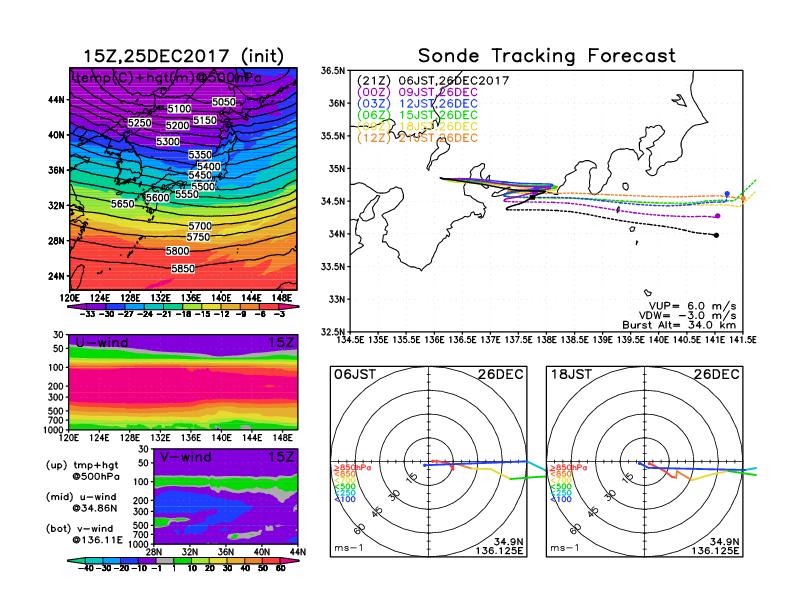
Task: Pick the gray swatch in the wind color bar
Action: [x=164, y=560]
